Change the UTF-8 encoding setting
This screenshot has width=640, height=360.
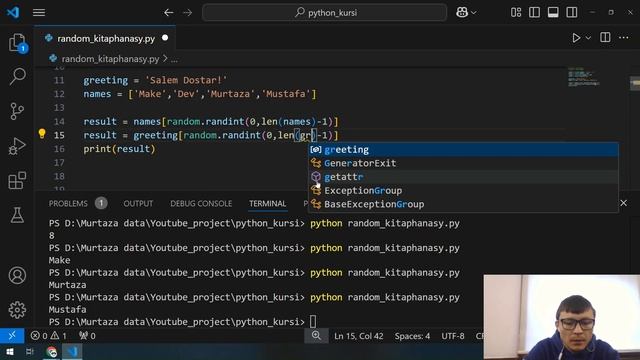coord(453,336)
